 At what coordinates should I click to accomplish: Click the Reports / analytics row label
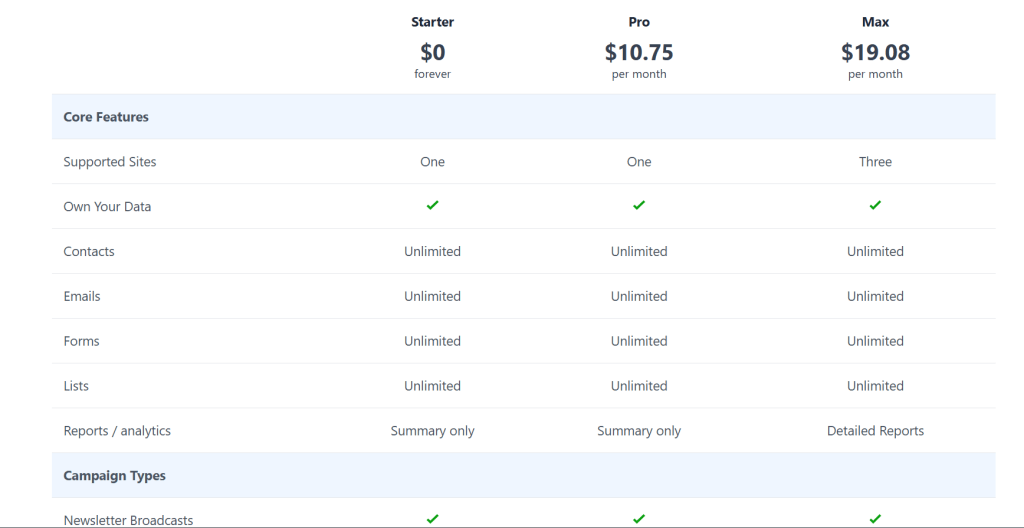(x=117, y=431)
